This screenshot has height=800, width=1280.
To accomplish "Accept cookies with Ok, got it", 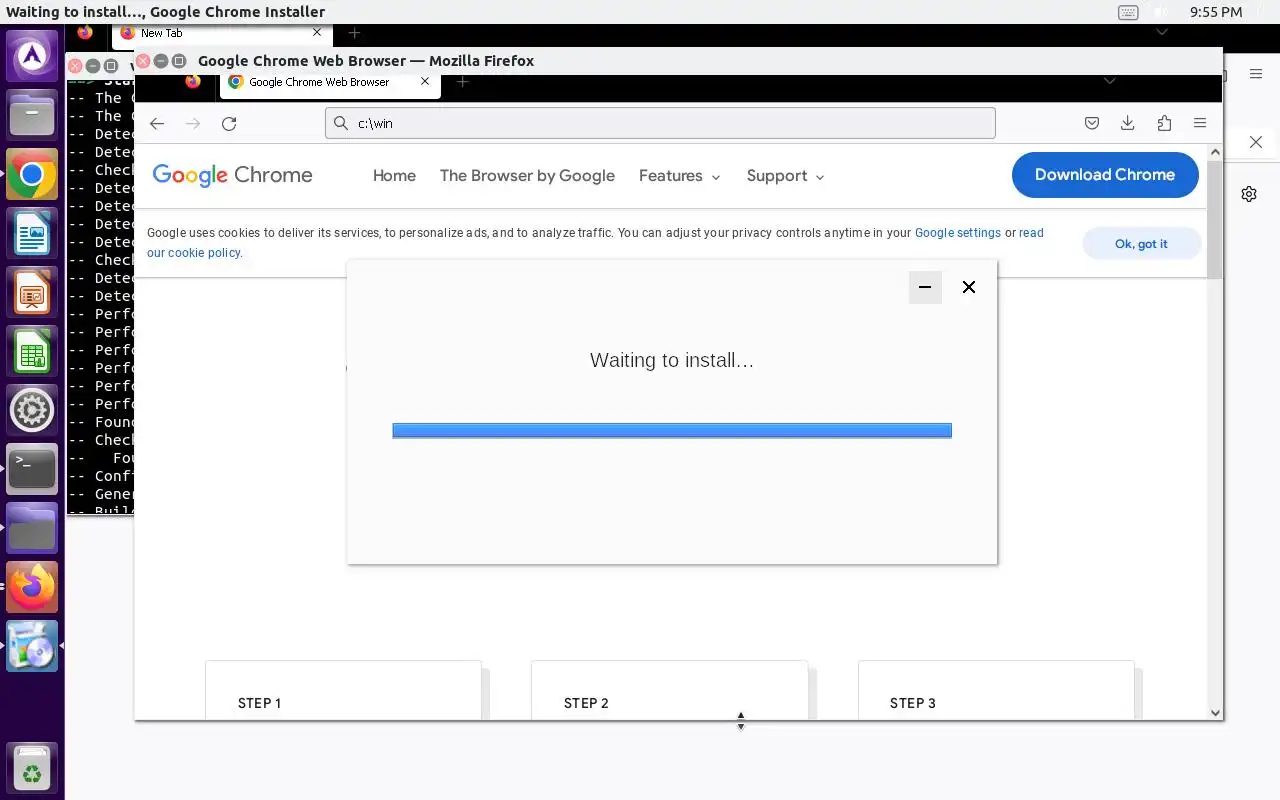I will coord(1141,244).
